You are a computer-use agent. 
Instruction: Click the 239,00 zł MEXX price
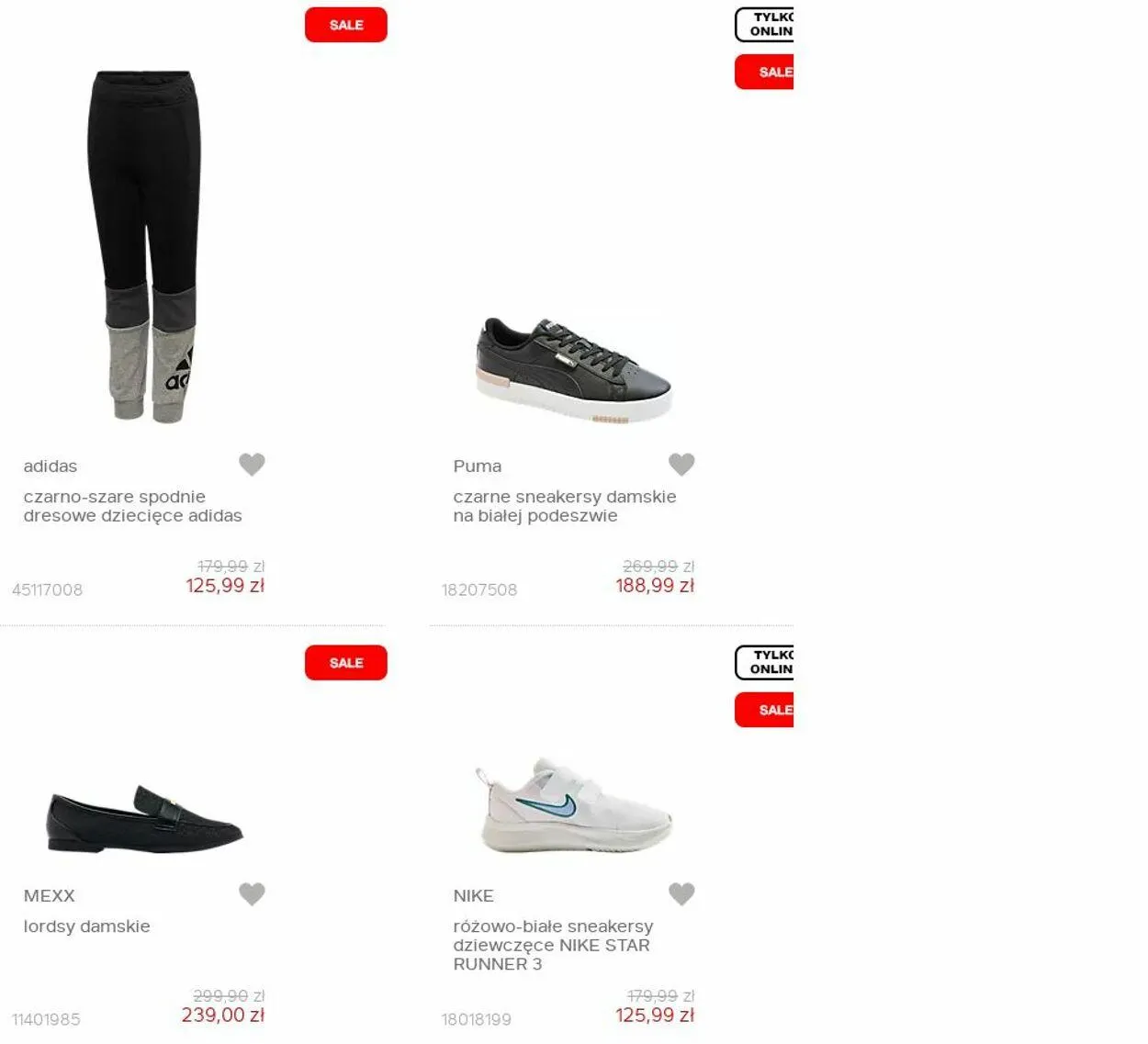pos(223,1016)
